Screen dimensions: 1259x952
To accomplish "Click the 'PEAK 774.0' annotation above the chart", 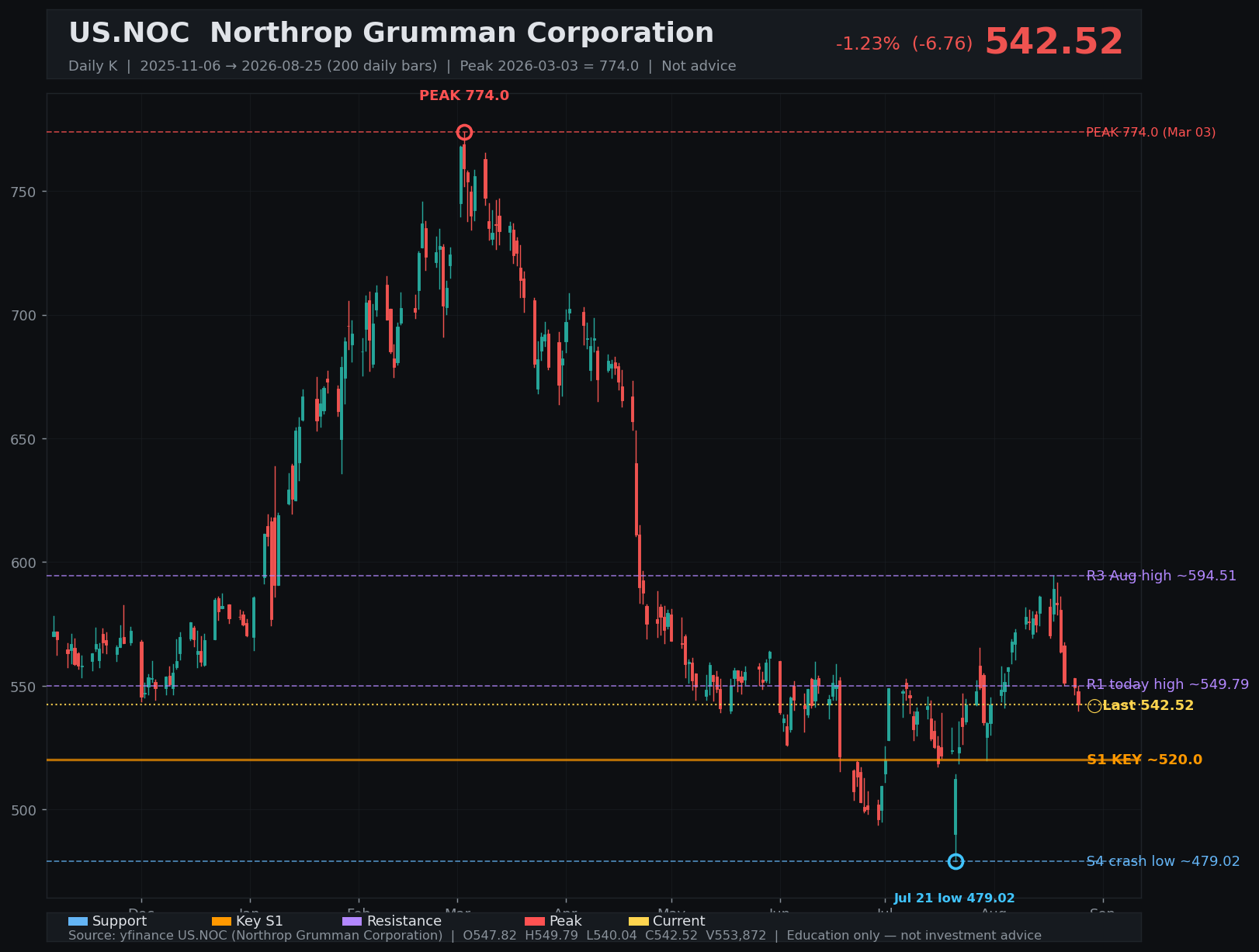I will coord(464,95).
